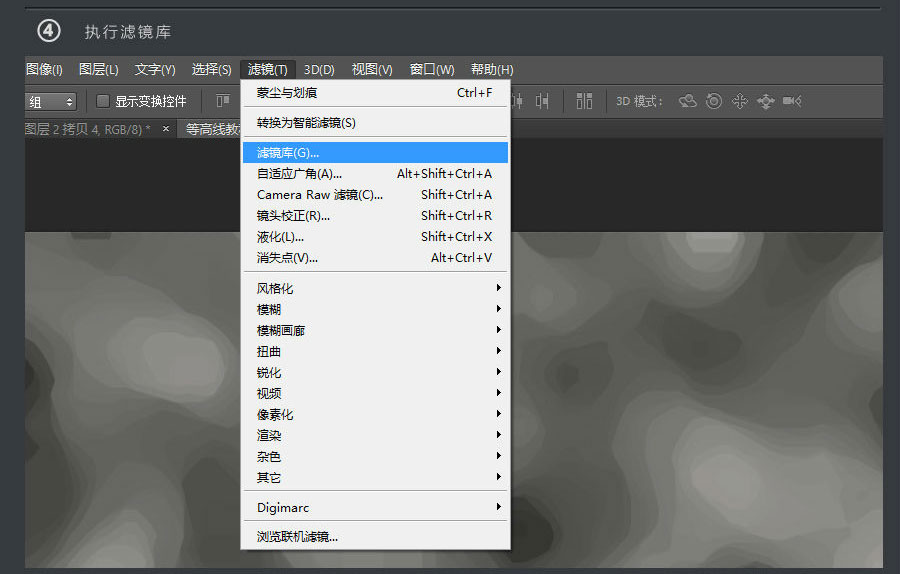
Task: Select 转换为智能滤镜(S) menu item
Action: [375, 122]
